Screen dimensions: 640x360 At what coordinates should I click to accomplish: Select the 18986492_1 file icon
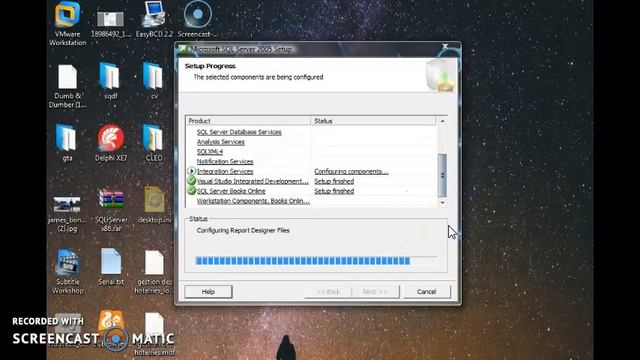111,23
